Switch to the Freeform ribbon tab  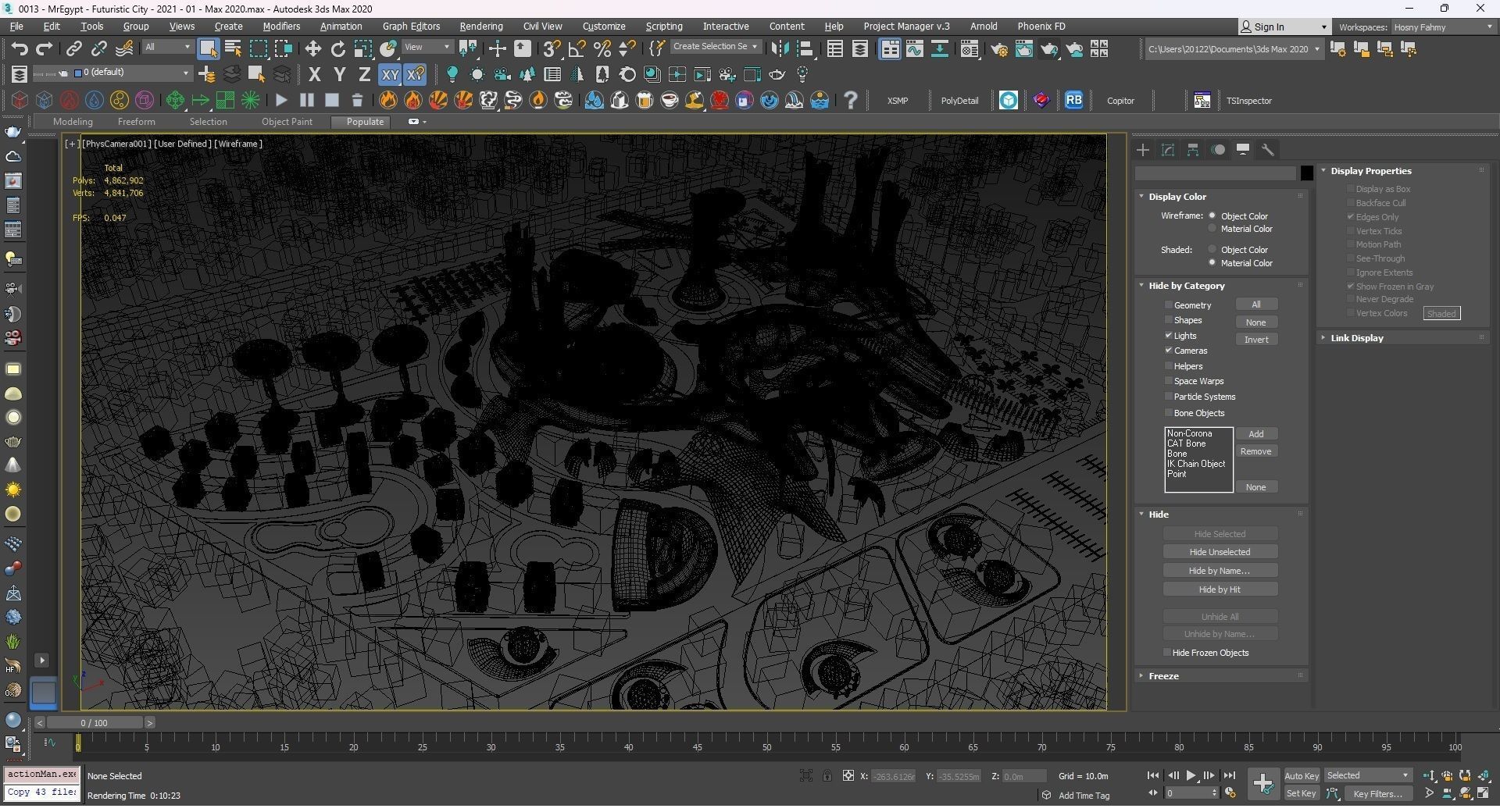click(136, 122)
